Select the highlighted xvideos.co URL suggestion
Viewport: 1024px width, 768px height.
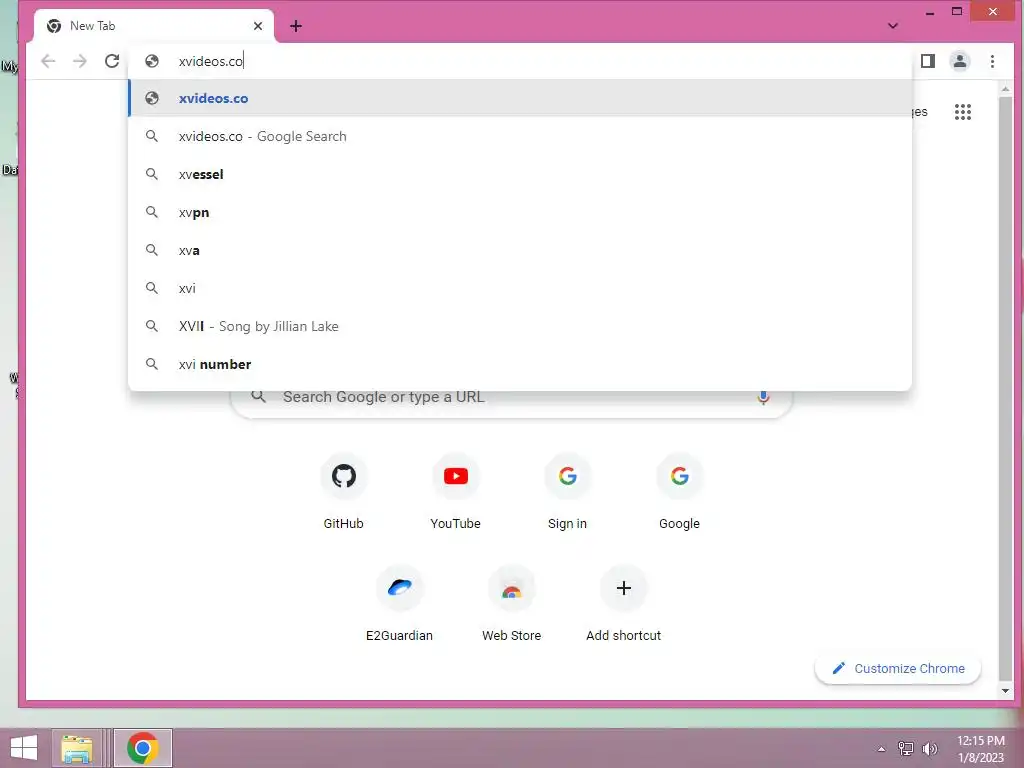click(x=520, y=98)
